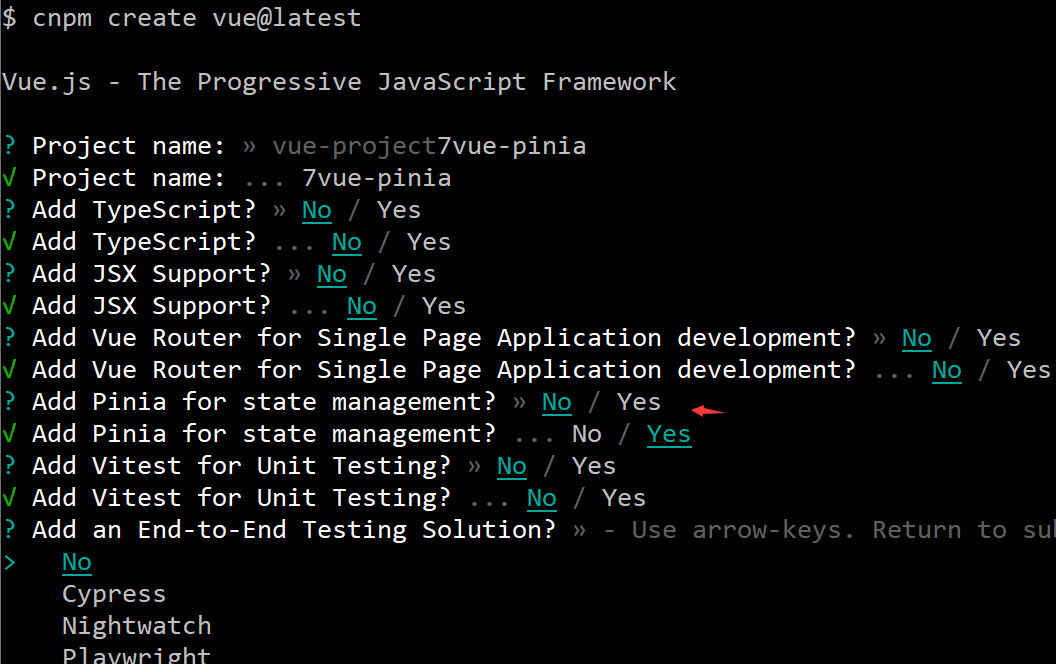1056x664 pixels.
Task: Choose Yes next to the red arrow
Action: pos(639,402)
